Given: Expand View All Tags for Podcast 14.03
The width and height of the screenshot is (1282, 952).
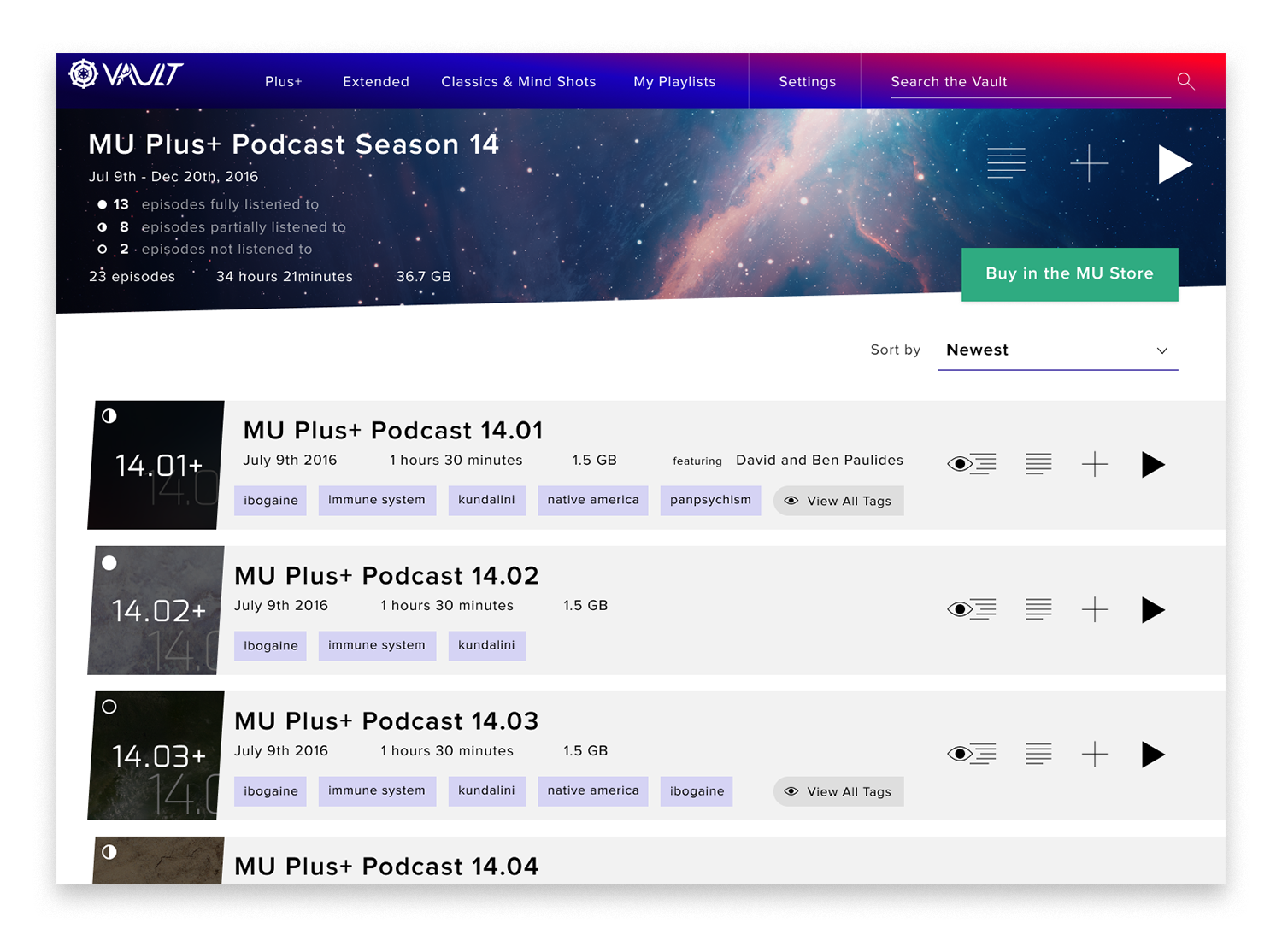Looking at the screenshot, I should tap(838, 791).
